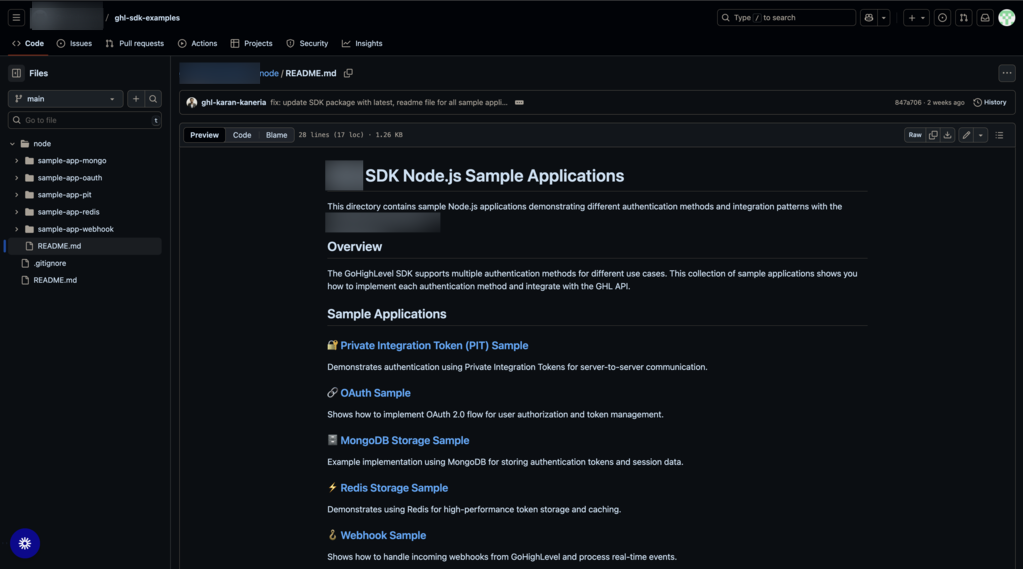Copy raw file contents icon

tap(934, 135)
